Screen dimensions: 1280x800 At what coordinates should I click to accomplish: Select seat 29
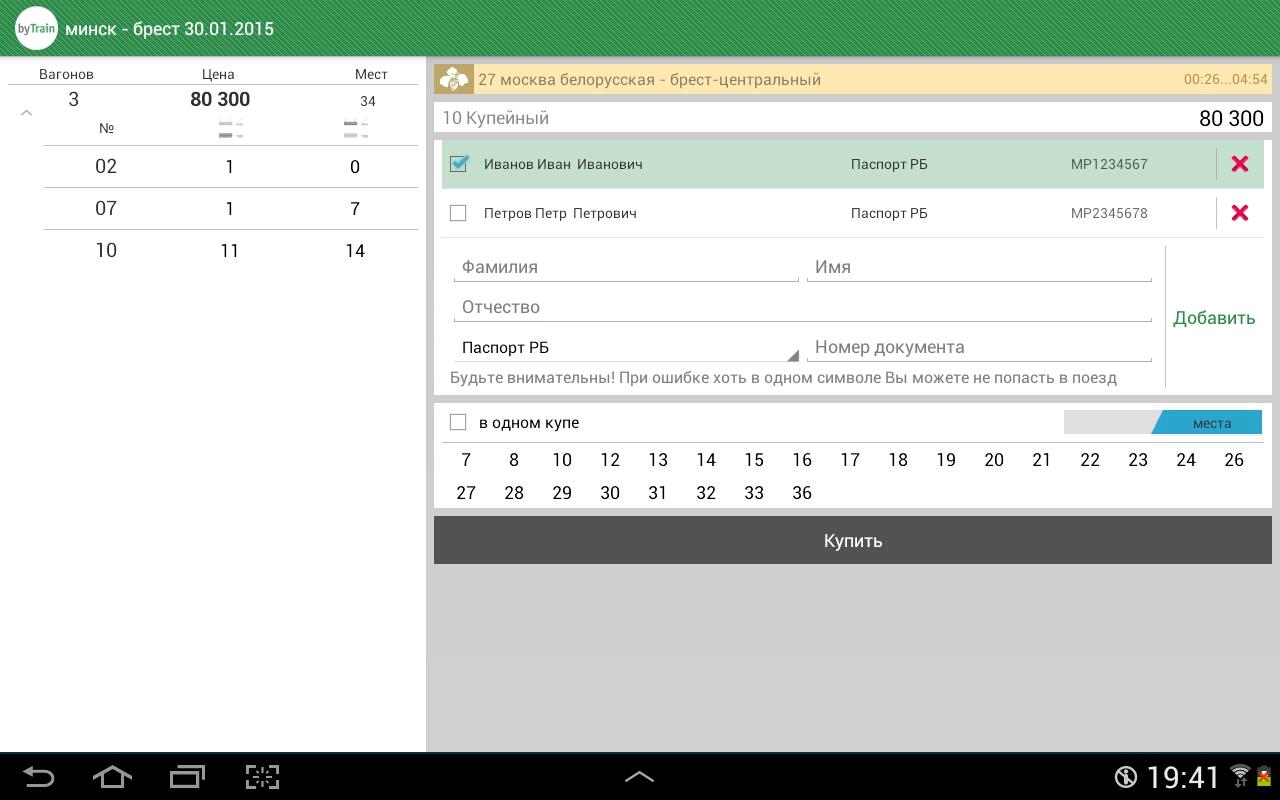(x=562, y=493)
